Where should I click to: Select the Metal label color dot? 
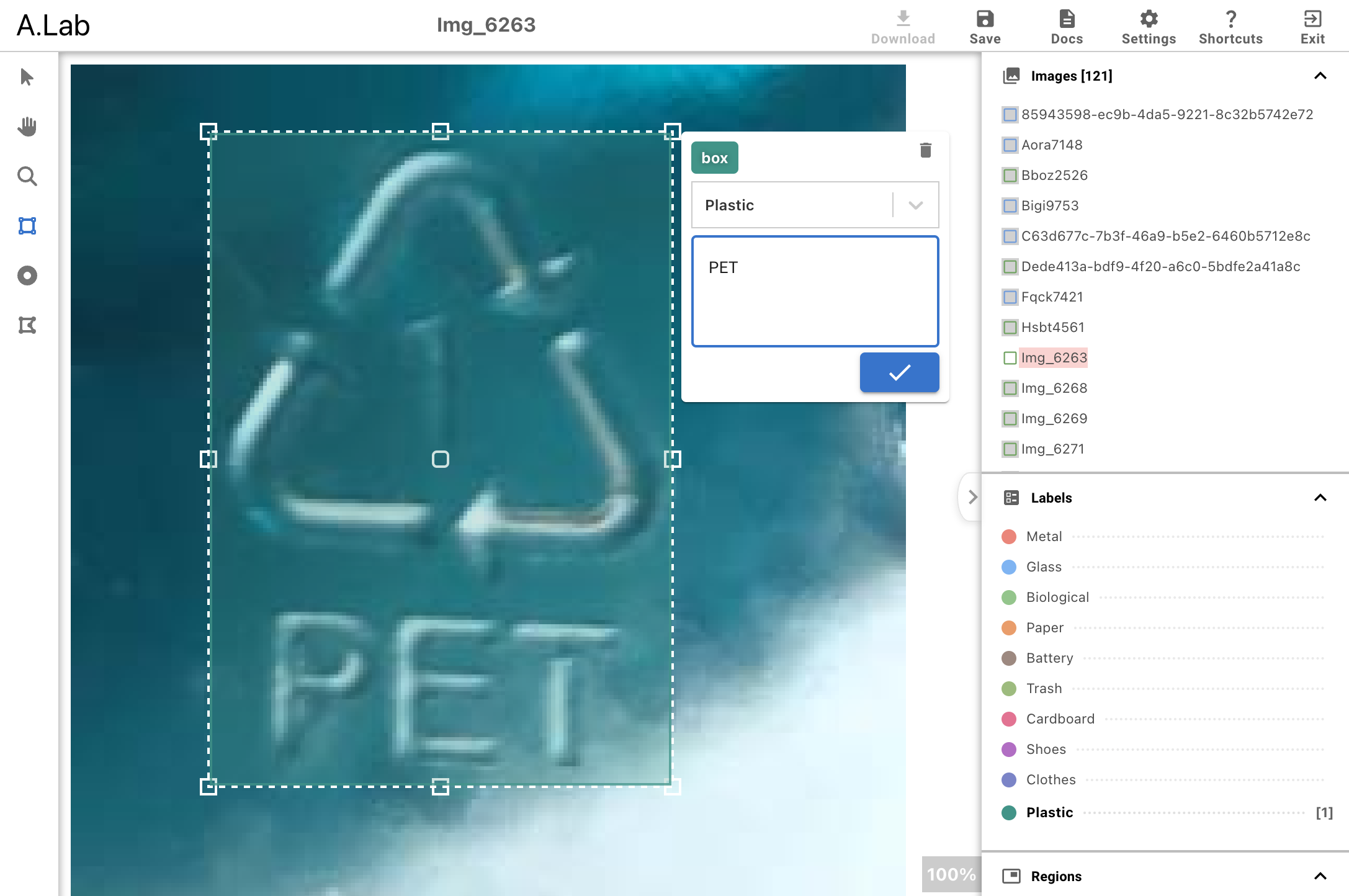click(1008, 536)
